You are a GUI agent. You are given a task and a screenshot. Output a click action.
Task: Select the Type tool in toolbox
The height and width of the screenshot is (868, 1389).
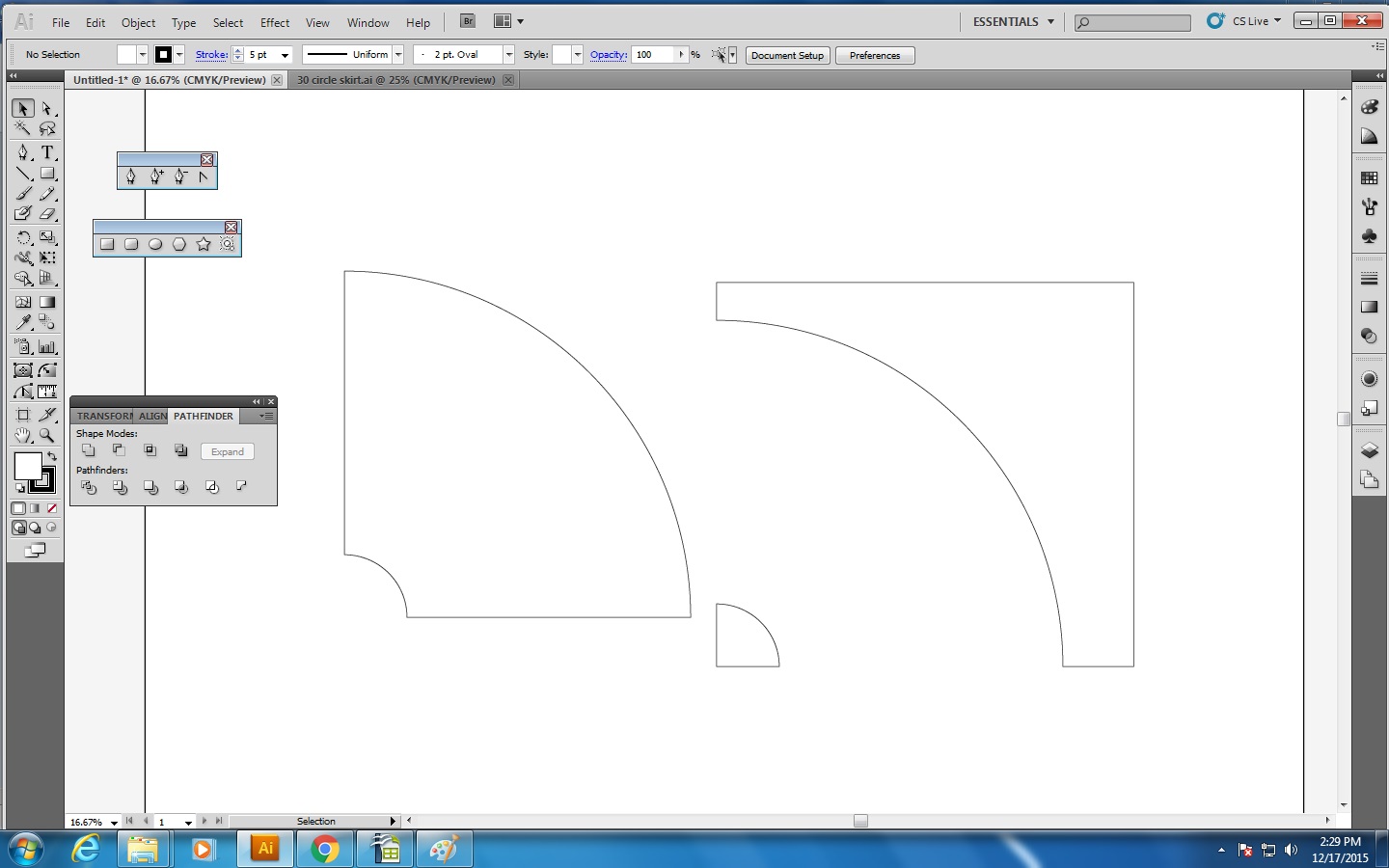[x=47, y=152]
